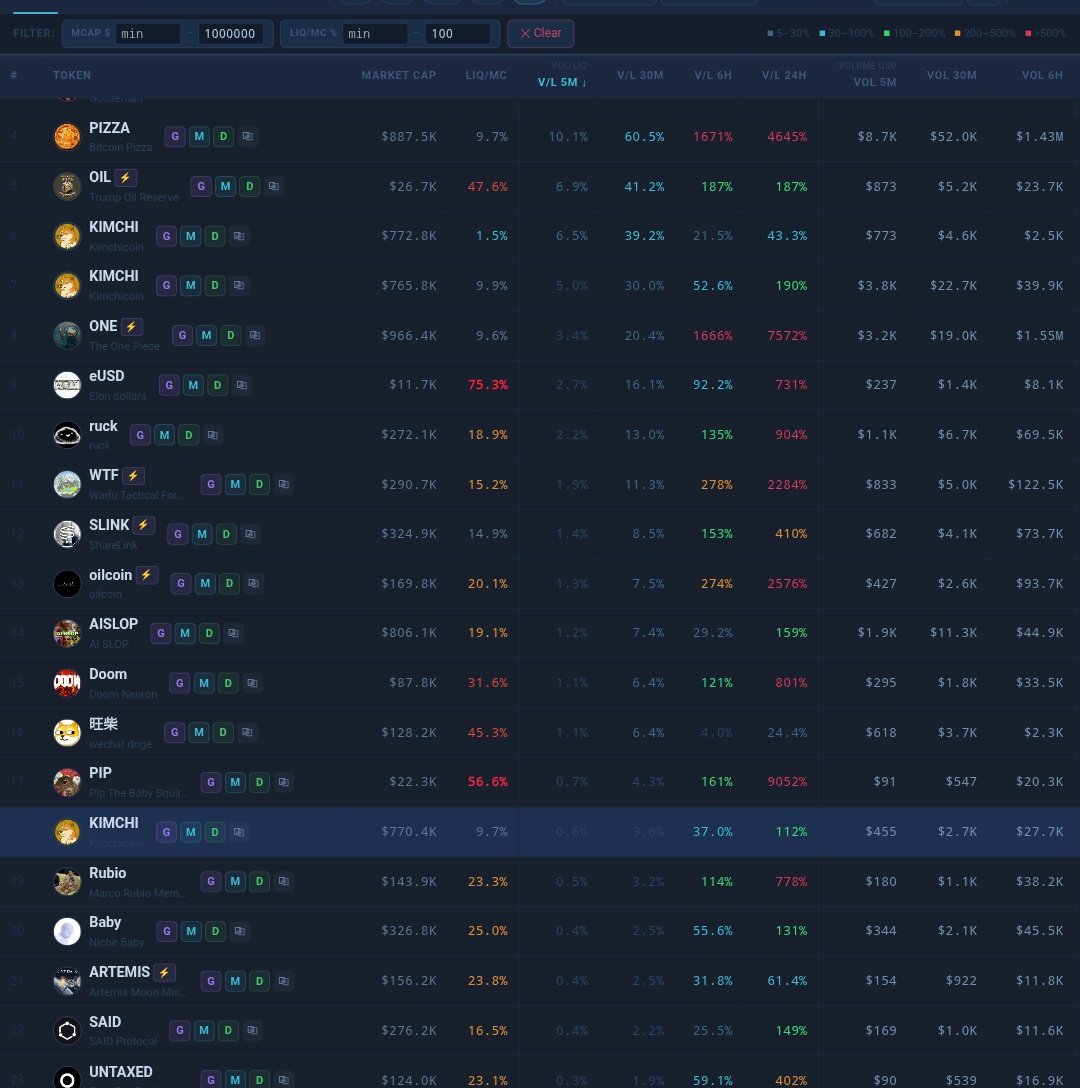Click the D icon in the PIP row
The image size is (1080, 1088).
[x=259, y=782]
